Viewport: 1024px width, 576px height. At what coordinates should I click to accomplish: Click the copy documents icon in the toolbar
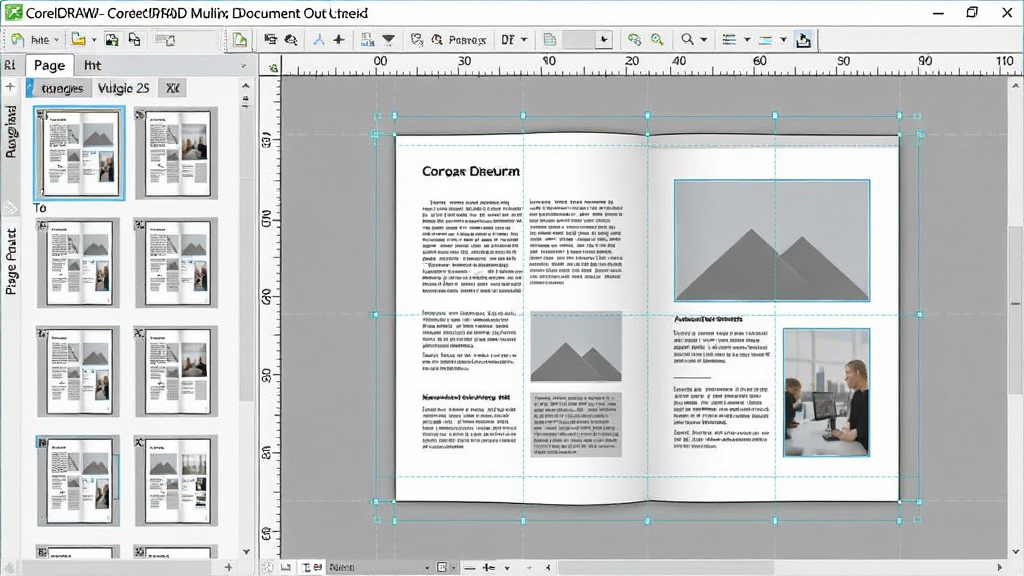135,40
